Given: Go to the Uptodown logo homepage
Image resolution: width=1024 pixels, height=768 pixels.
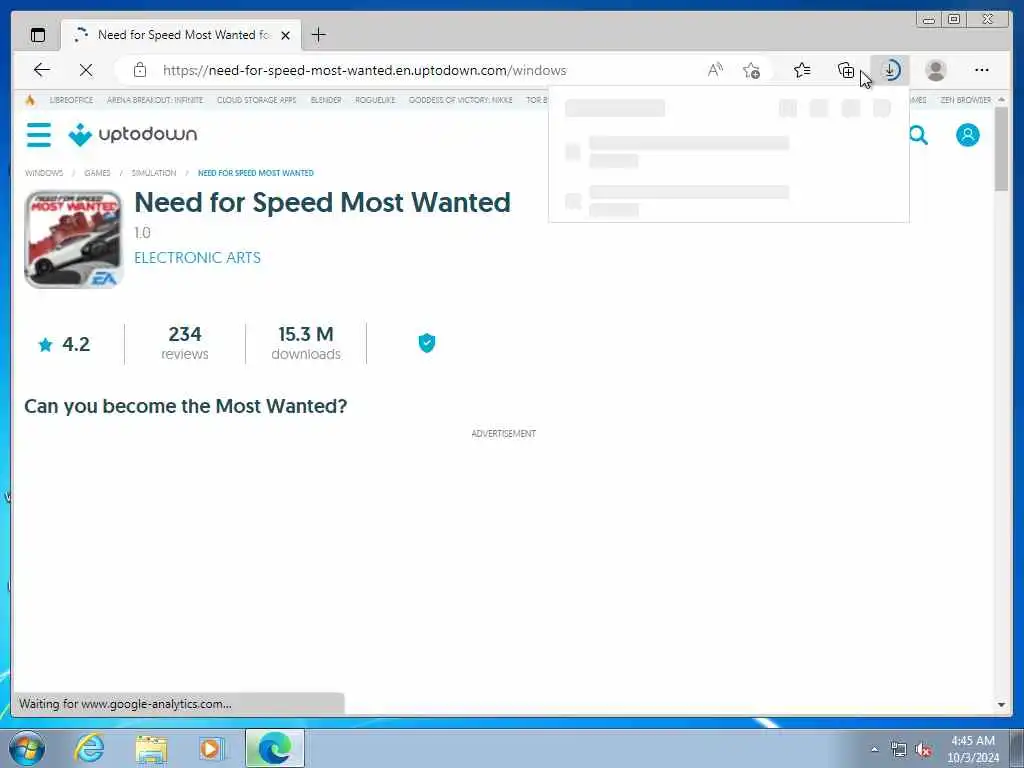Looking at the screenshot, I should [x=133, y=135].
